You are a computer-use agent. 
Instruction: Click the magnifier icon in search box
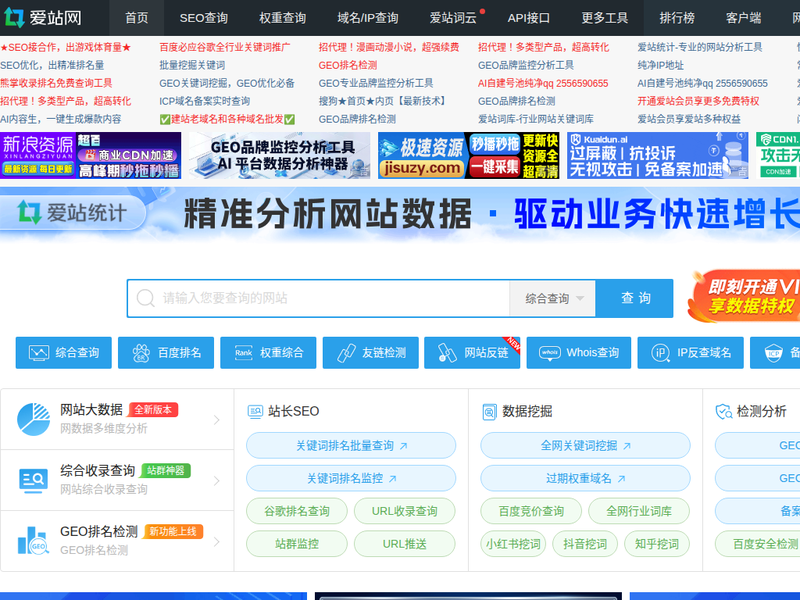click(x=145, y=298)
